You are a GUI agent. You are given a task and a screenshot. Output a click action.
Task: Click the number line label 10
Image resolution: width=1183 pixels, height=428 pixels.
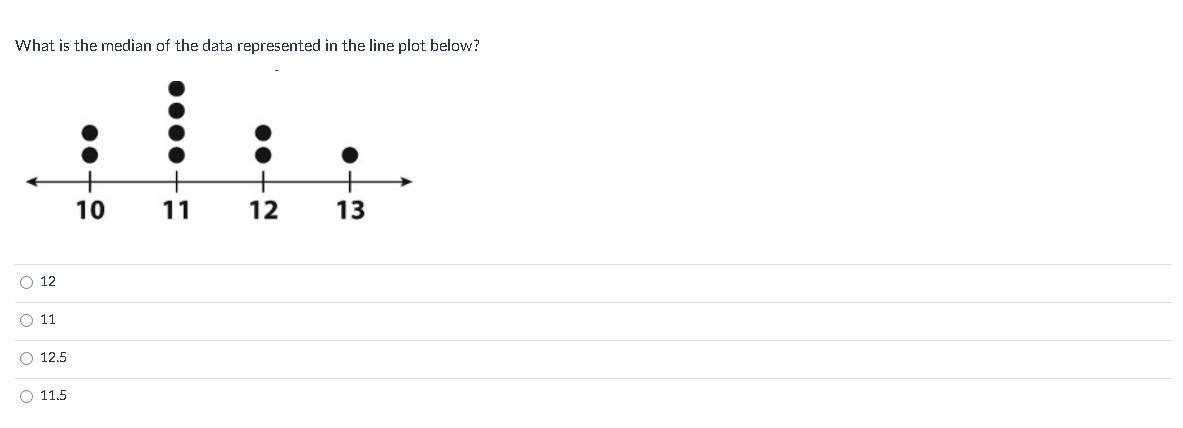coord(90,210)
